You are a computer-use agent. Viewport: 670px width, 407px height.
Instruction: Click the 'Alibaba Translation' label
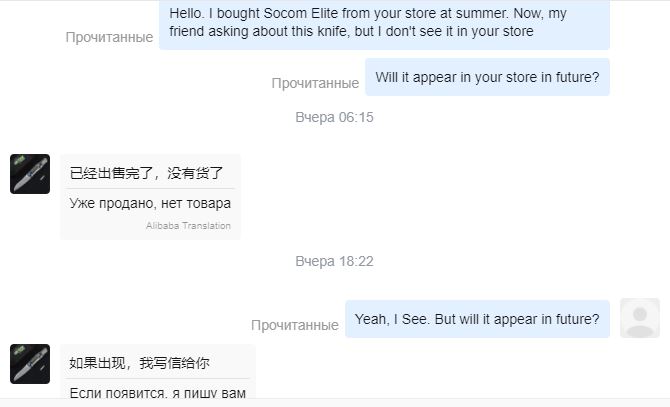click(x=188, y=226)
